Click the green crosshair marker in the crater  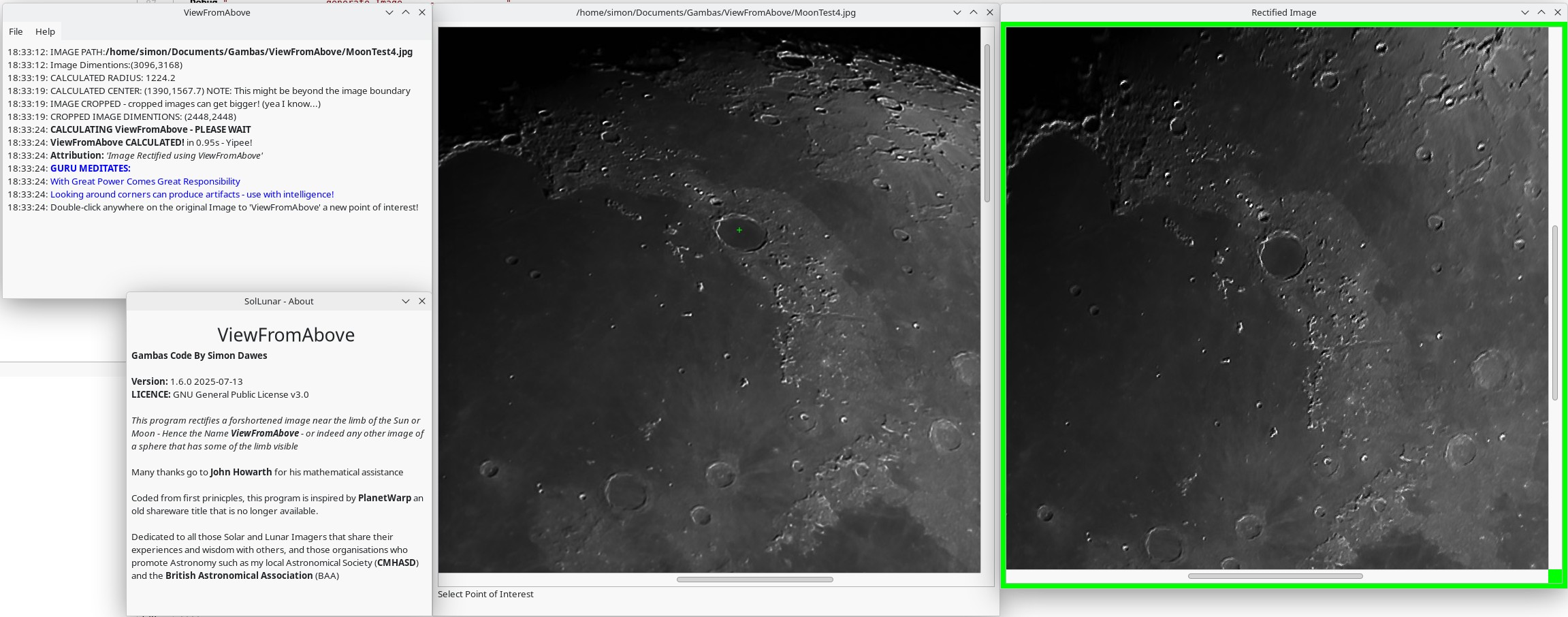point(739,230)
